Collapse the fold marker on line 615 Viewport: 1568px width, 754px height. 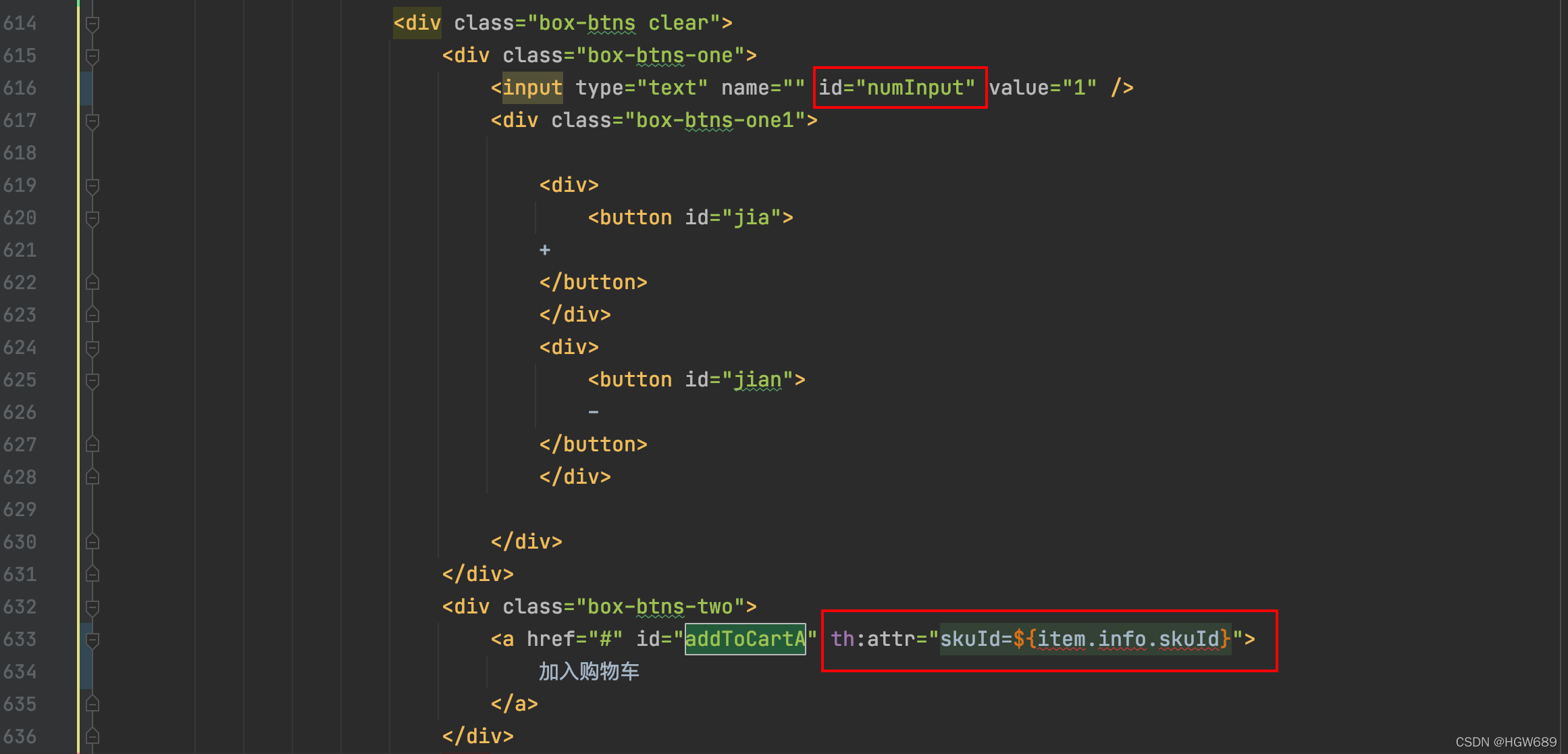pyautogui.click(x=93, y=56)
